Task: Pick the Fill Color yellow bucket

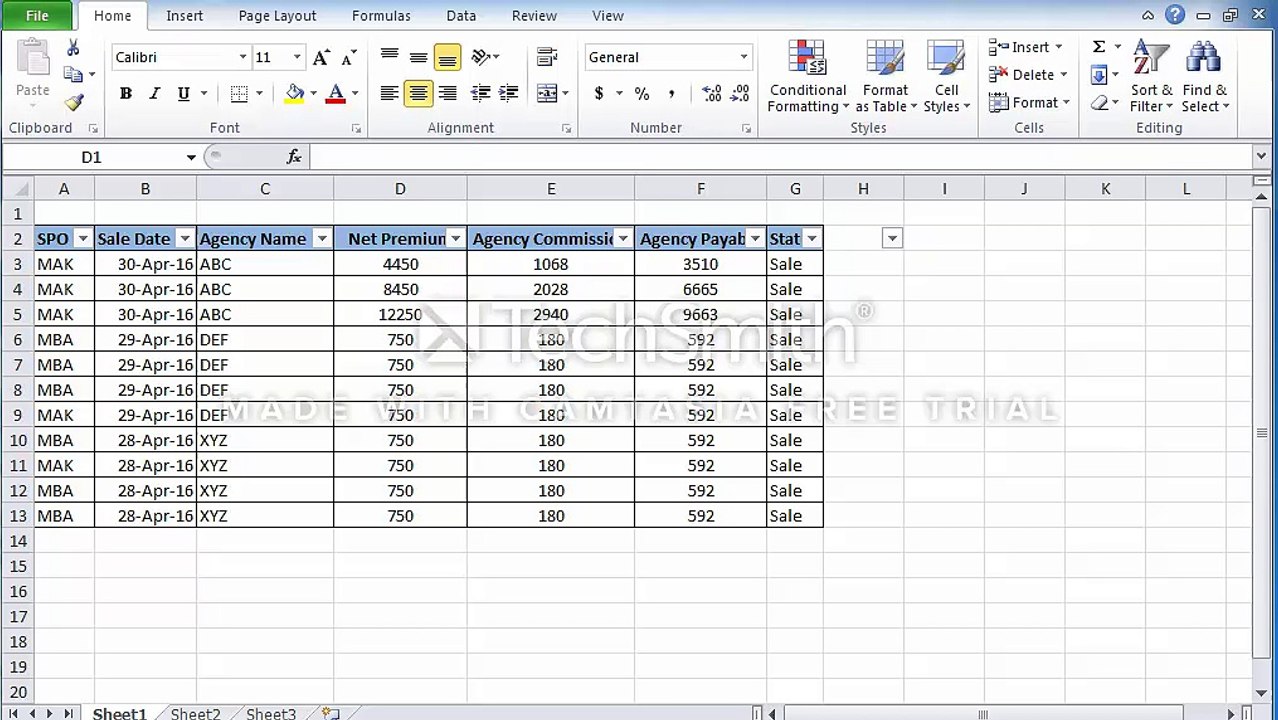Action: 294,94
